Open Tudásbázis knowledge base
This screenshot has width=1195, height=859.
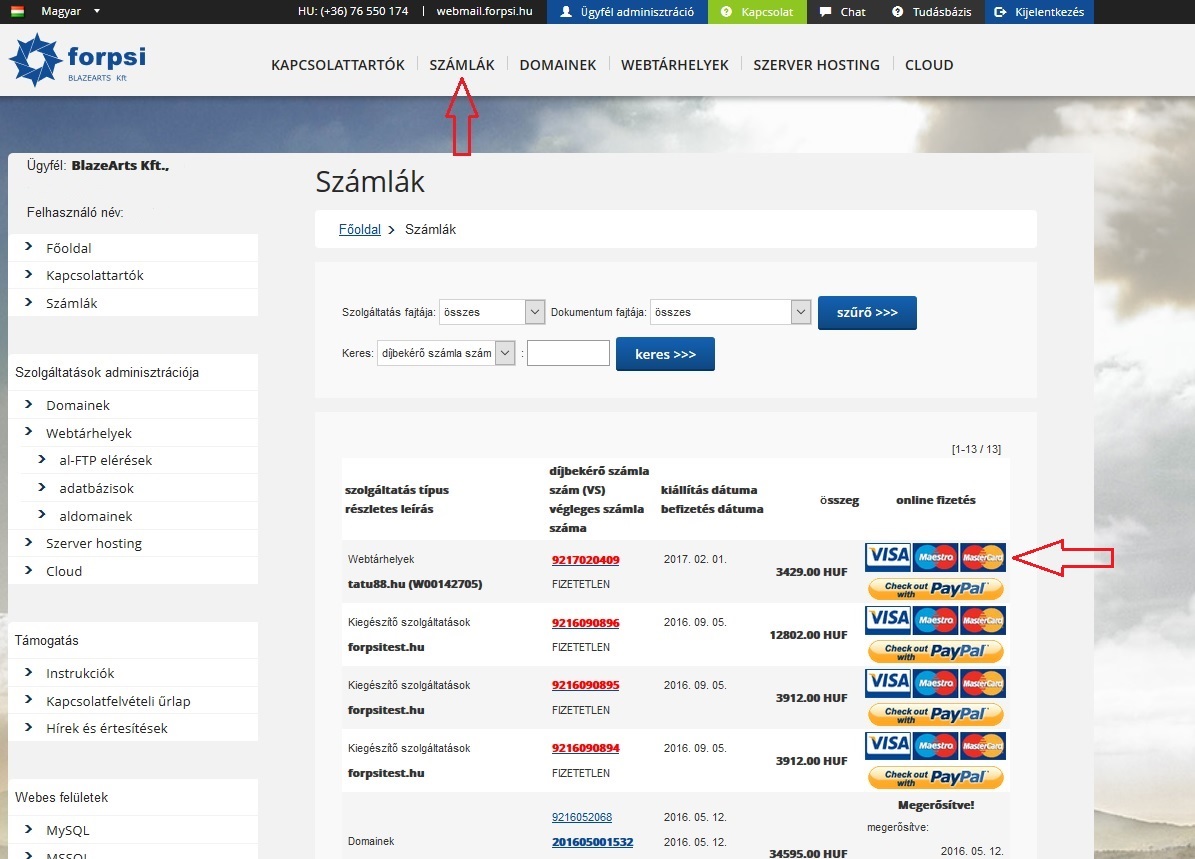(x=931, y=11)
